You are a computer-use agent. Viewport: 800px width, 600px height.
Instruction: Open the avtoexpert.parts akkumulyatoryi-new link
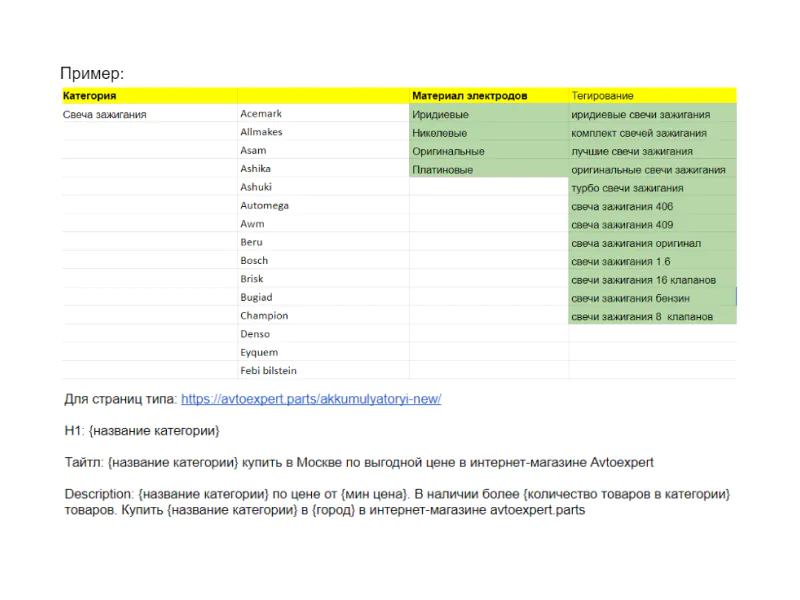[311, 399]
